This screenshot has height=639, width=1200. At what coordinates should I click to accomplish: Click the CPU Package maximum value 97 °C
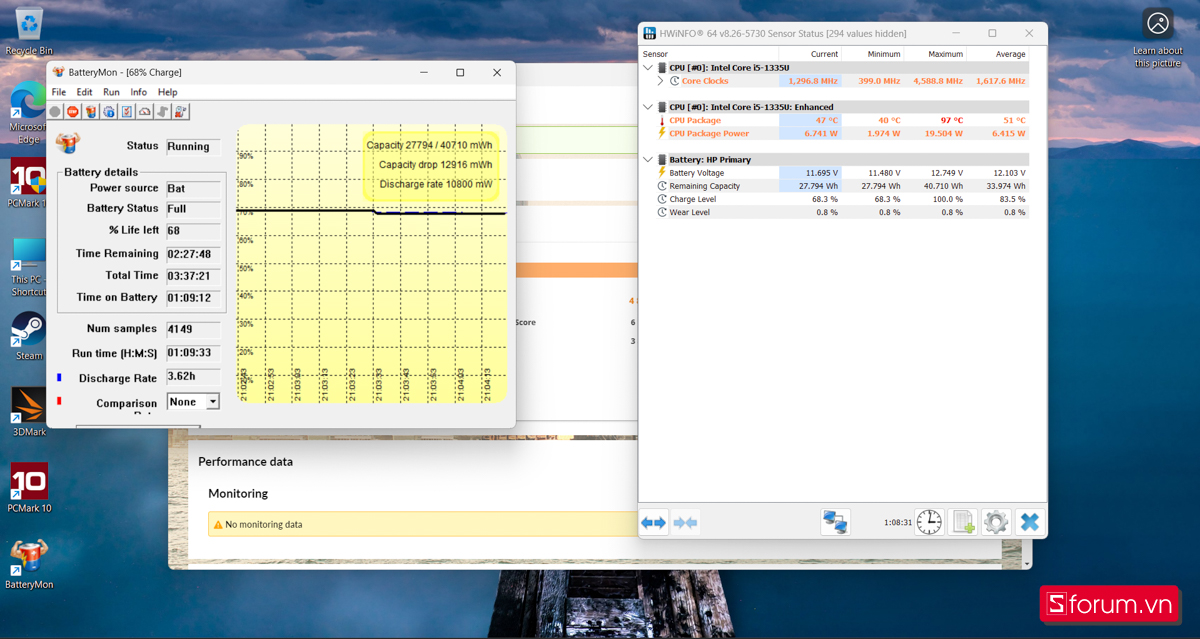pyautogui.click(x=951, y=120)
